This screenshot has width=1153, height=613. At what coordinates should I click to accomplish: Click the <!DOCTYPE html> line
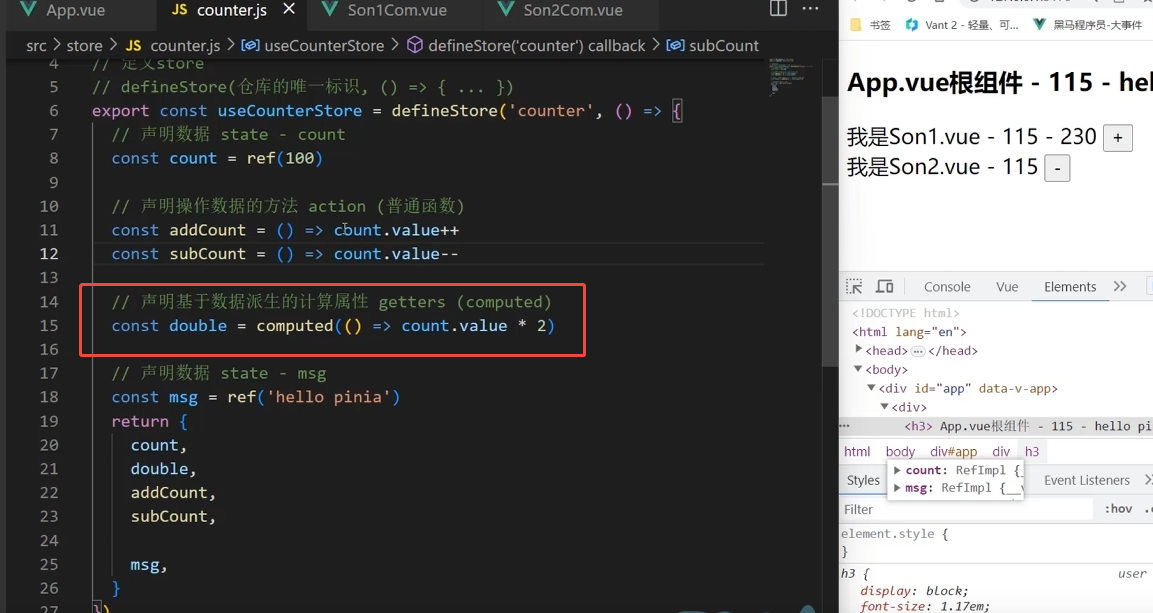[x=905, y=313]
